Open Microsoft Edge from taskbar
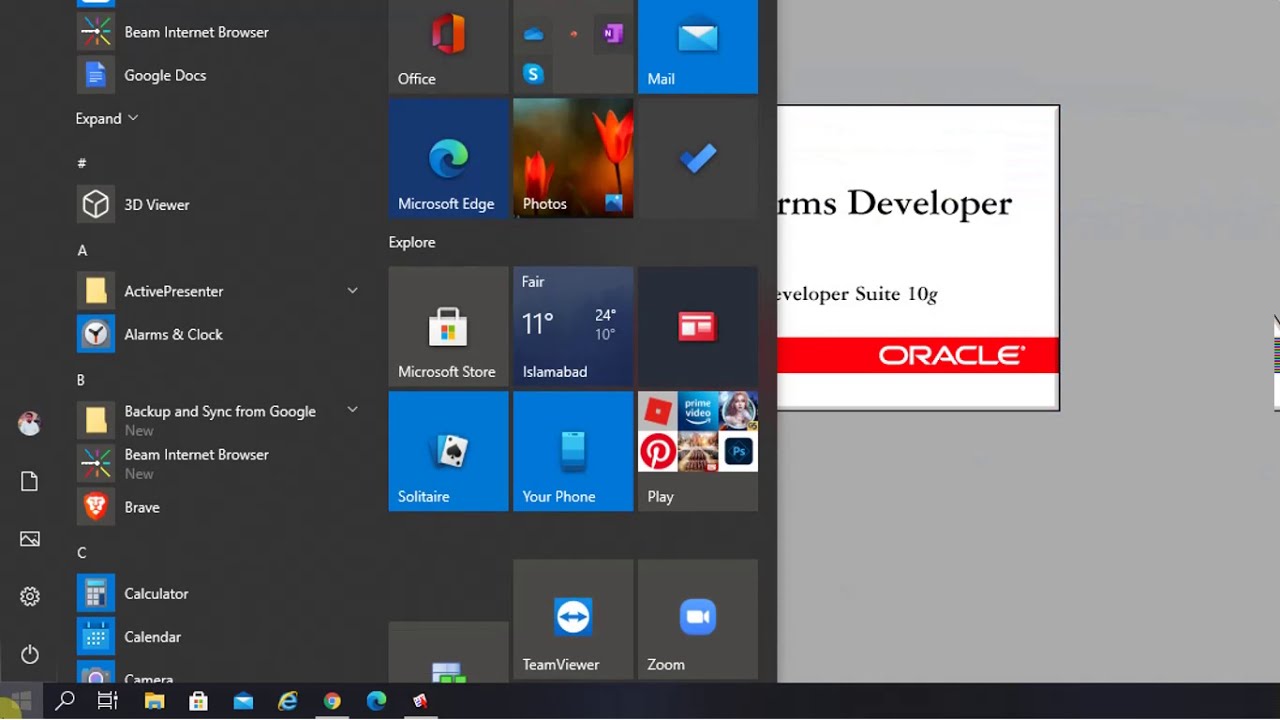 pyautogui.click(x=376, y=701)
